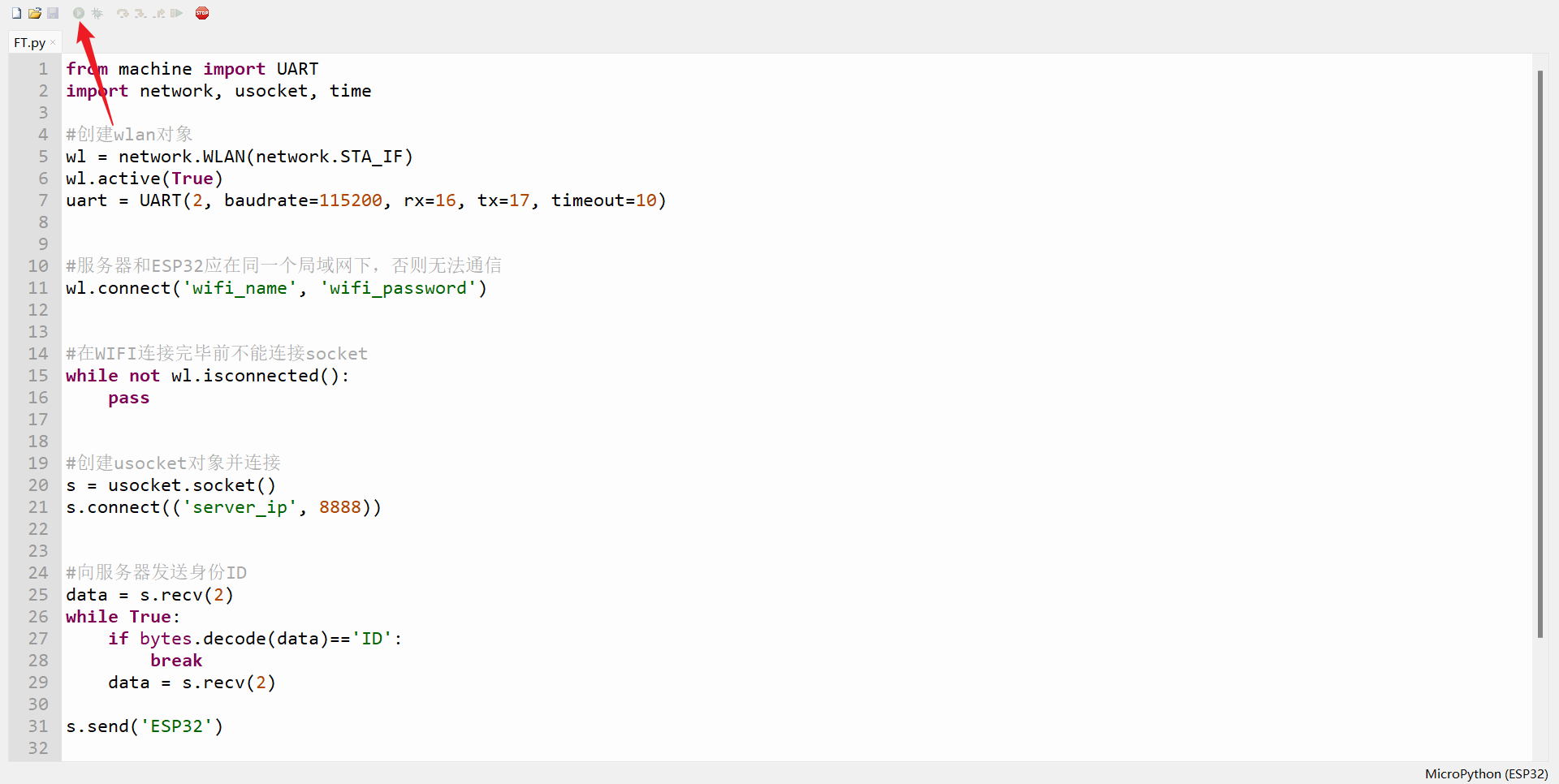Run the current script with the green play button
The image size is (1559, 784).
[79, 13]
